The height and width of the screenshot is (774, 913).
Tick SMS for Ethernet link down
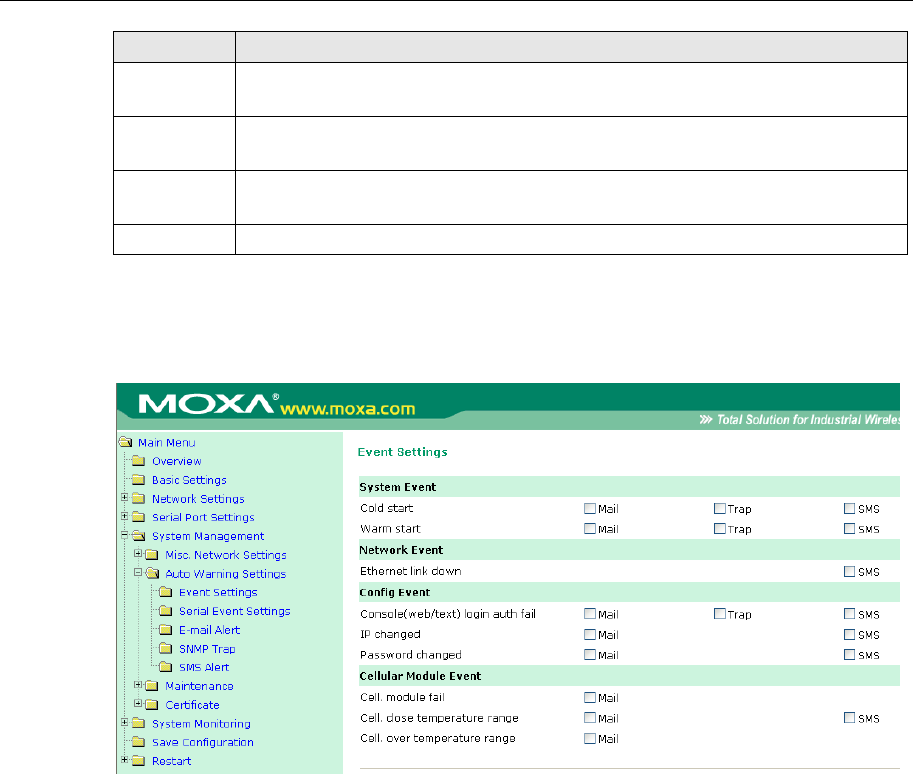(850, 571)
